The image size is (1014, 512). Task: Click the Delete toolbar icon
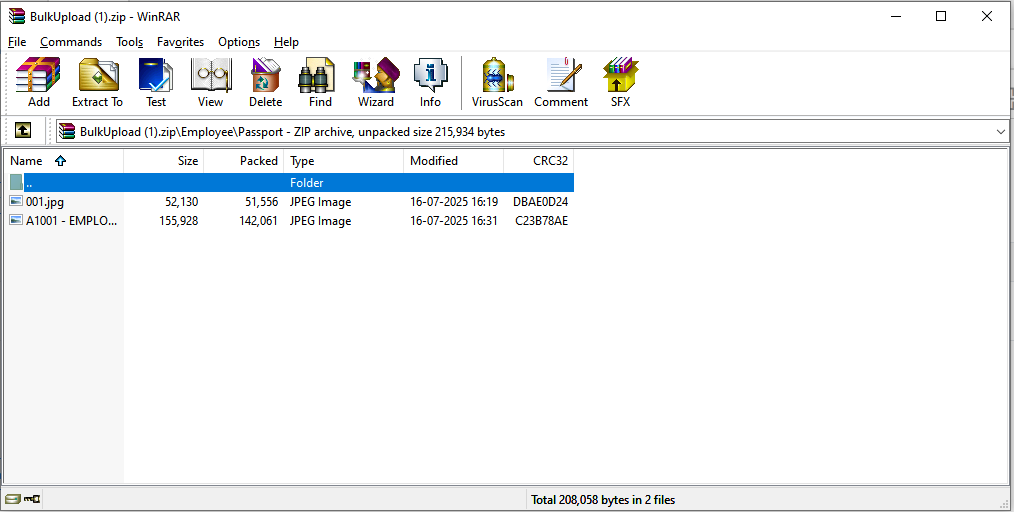(265, 83)
